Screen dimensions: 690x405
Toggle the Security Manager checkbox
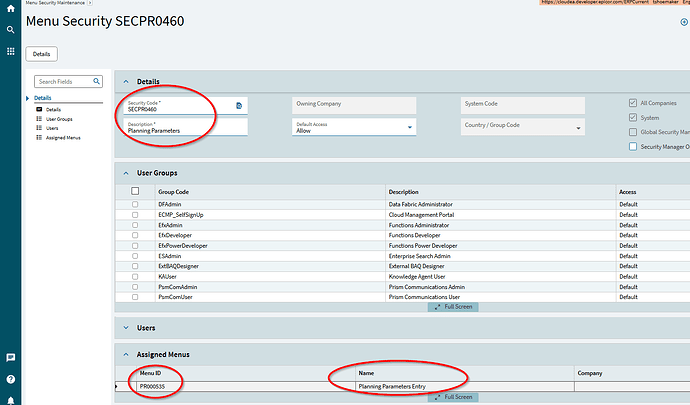point(632,146)
